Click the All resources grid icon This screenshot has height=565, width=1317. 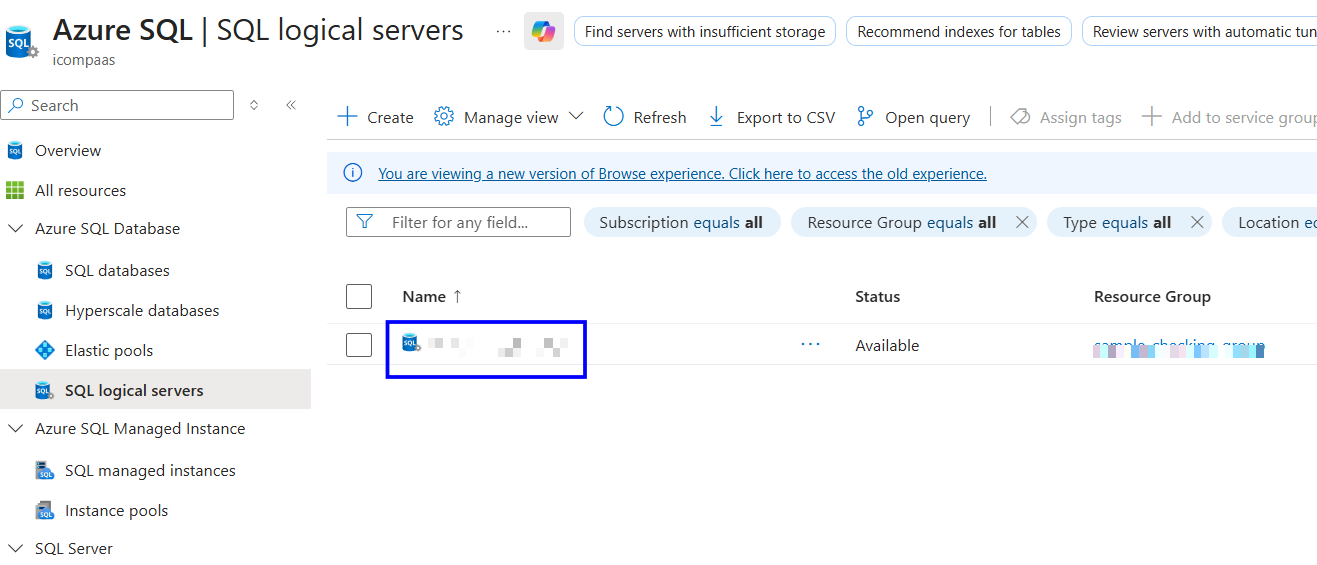[15, 191]
